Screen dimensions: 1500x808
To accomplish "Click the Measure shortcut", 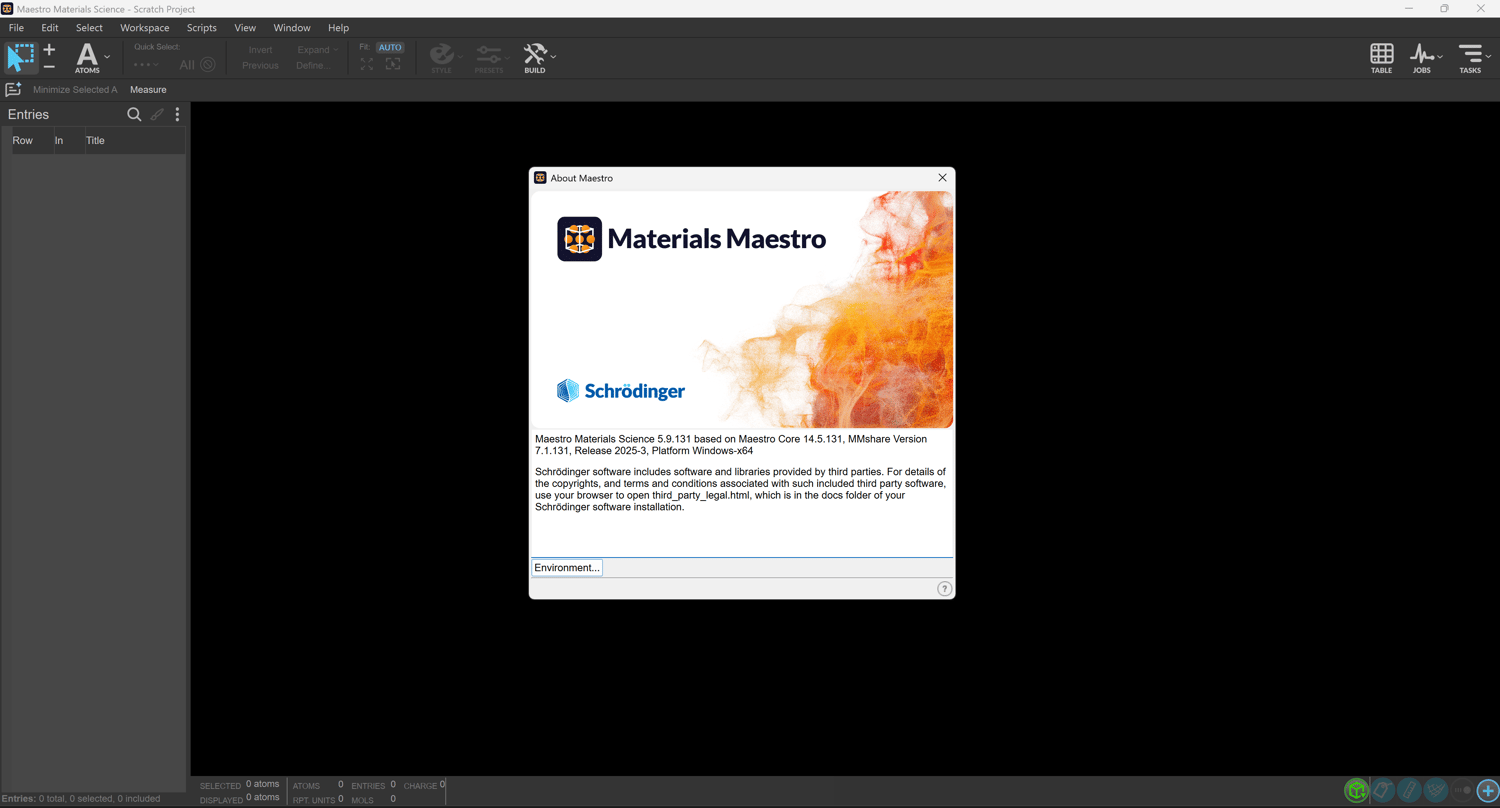I will [x=148, y=90].
